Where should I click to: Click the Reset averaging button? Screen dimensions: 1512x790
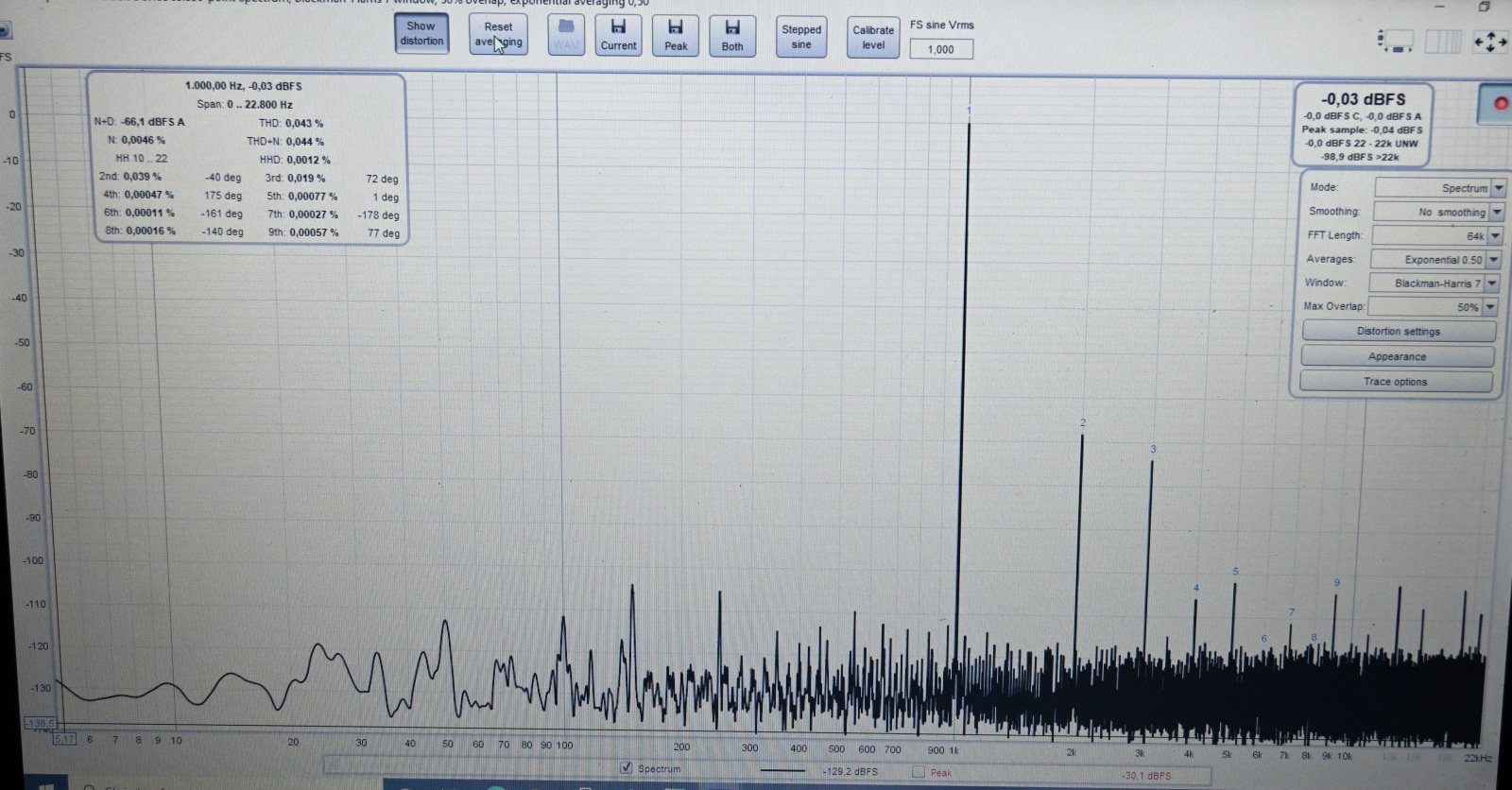coord(498,34)
